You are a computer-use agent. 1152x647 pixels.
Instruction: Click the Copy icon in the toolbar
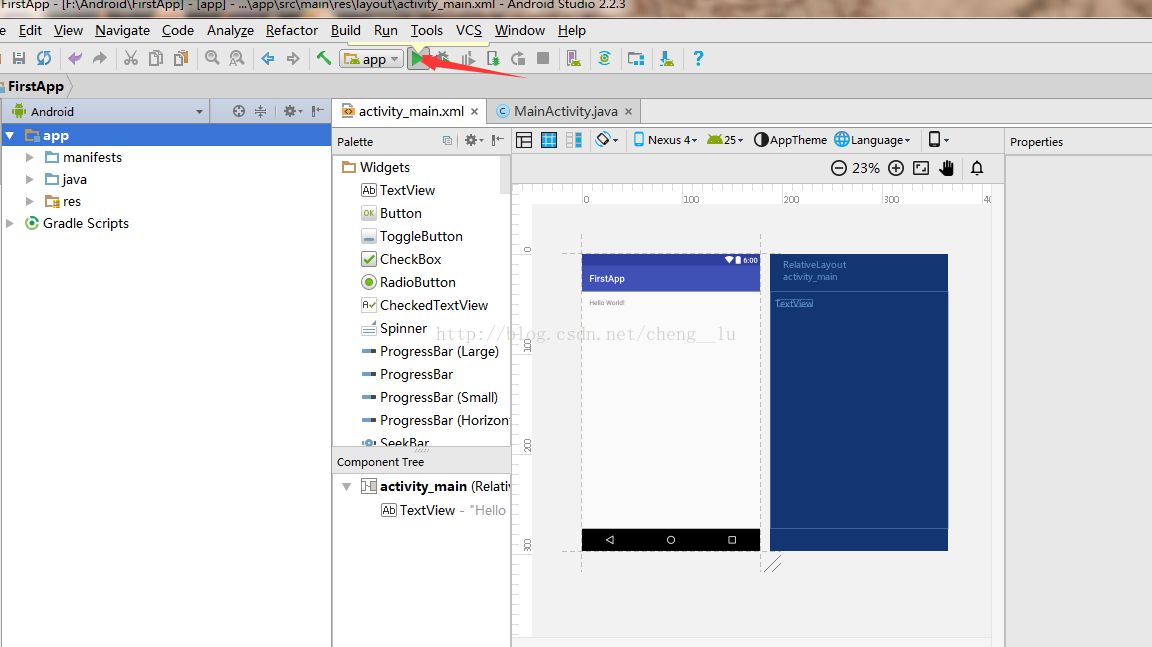click(x=156, y=58)
